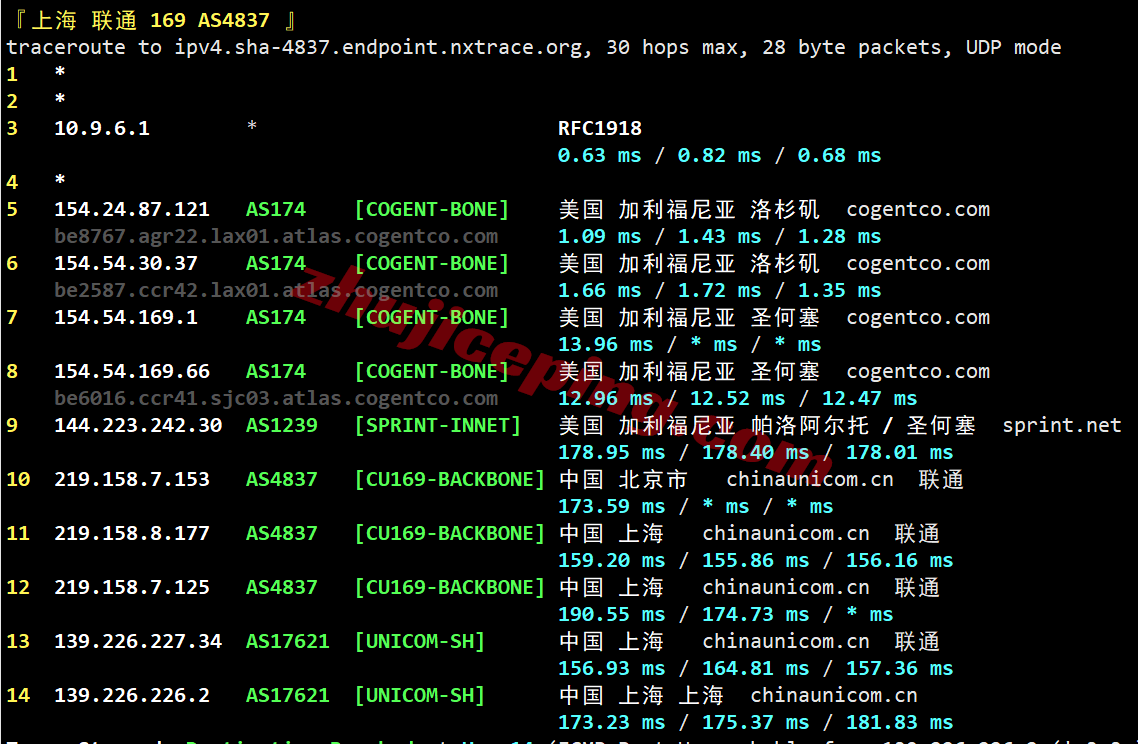
Task: Click IP address 219.158.7.153
Action: click(x=132, y=480)
